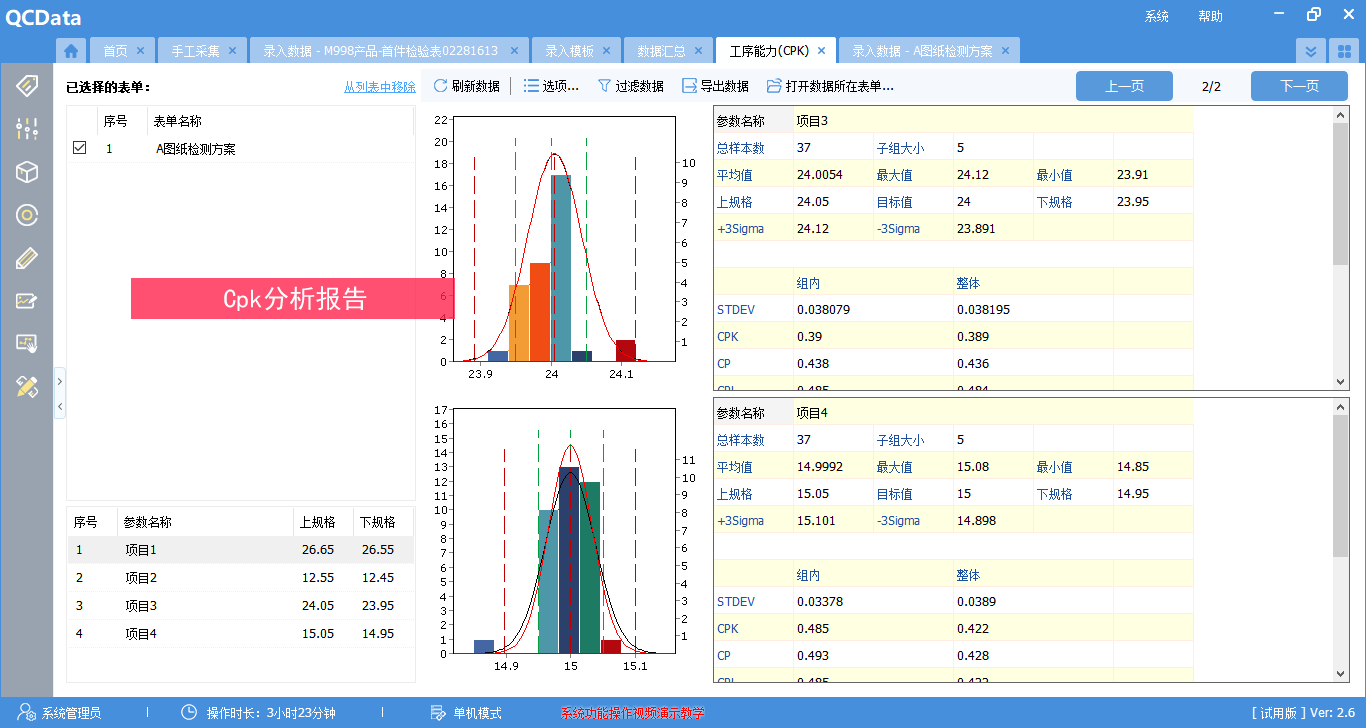Click the double-chevron dropdown near tab bar

click(1310, 49)
